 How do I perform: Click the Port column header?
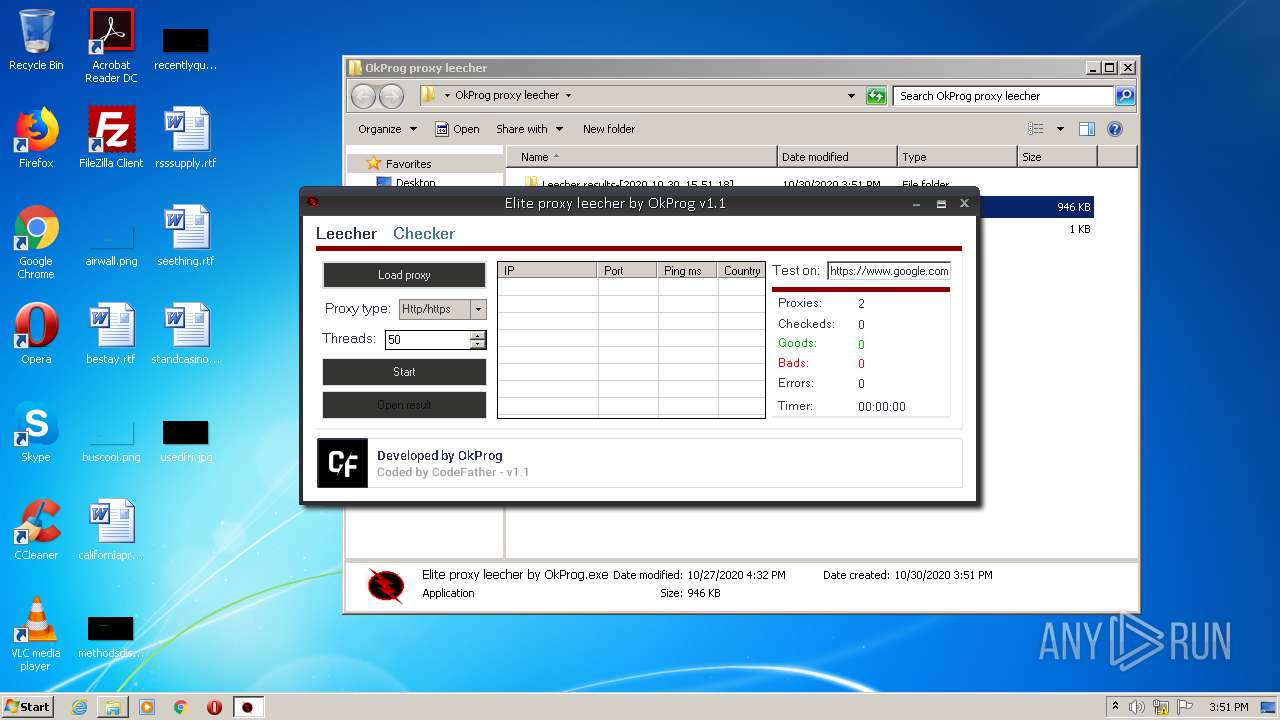pyautogui.click(x=628, y=271)
